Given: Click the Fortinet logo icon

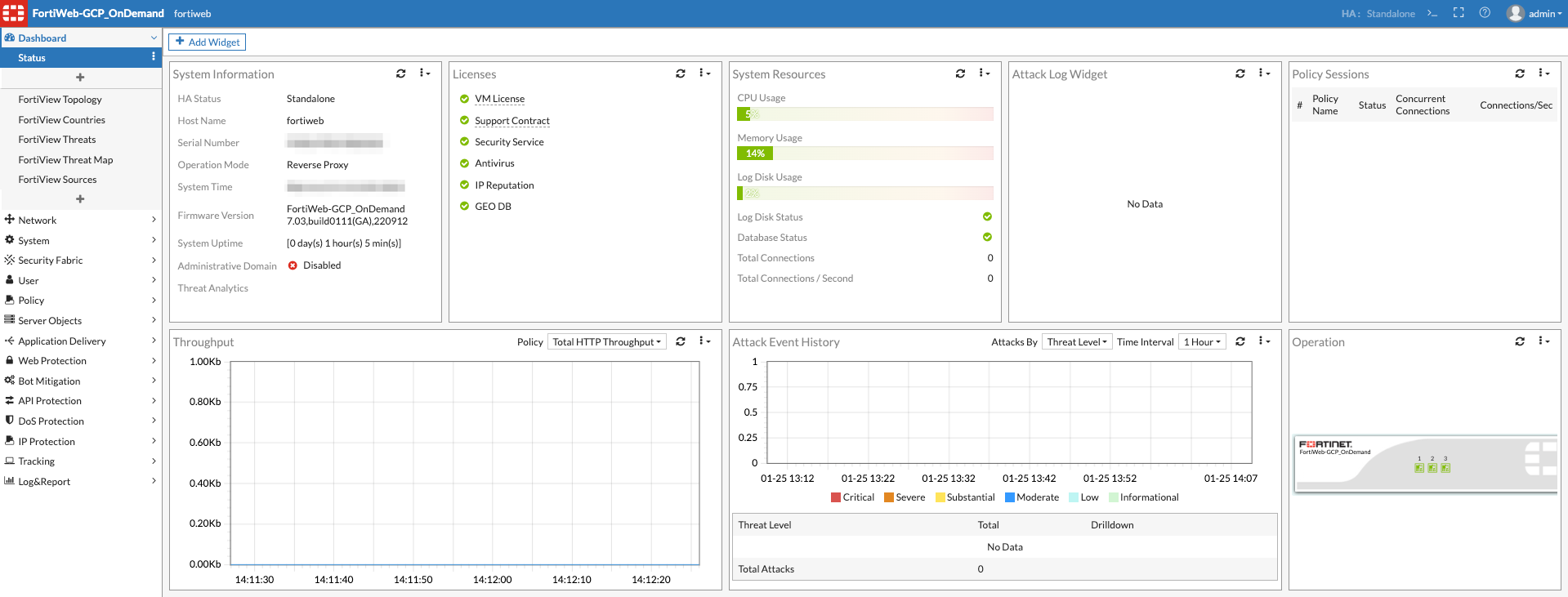Looking at the screenshot, I should coord(13,13).
